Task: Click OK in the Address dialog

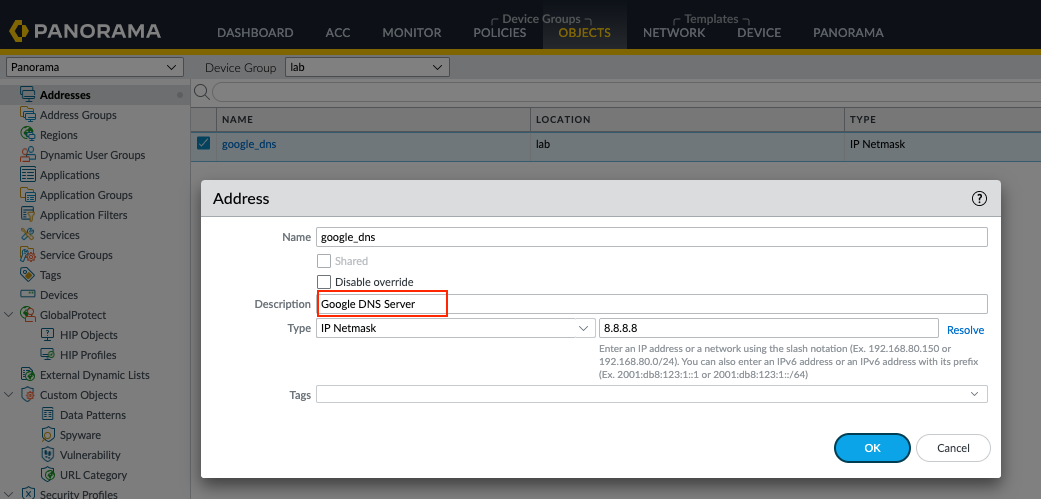Action: tap(872, 448)
